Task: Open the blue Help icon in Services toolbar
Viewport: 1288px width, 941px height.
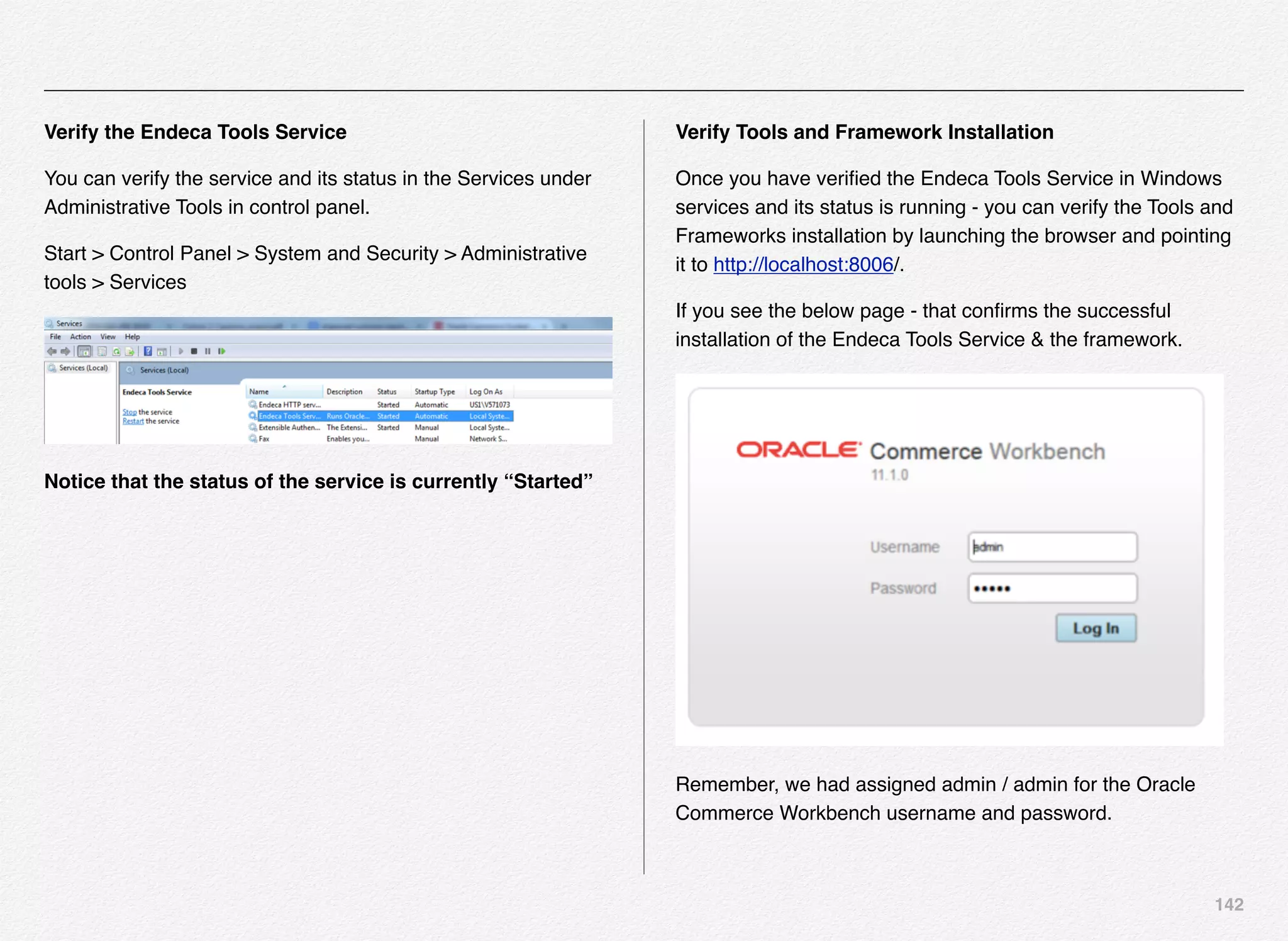Action: click(148, 352)
